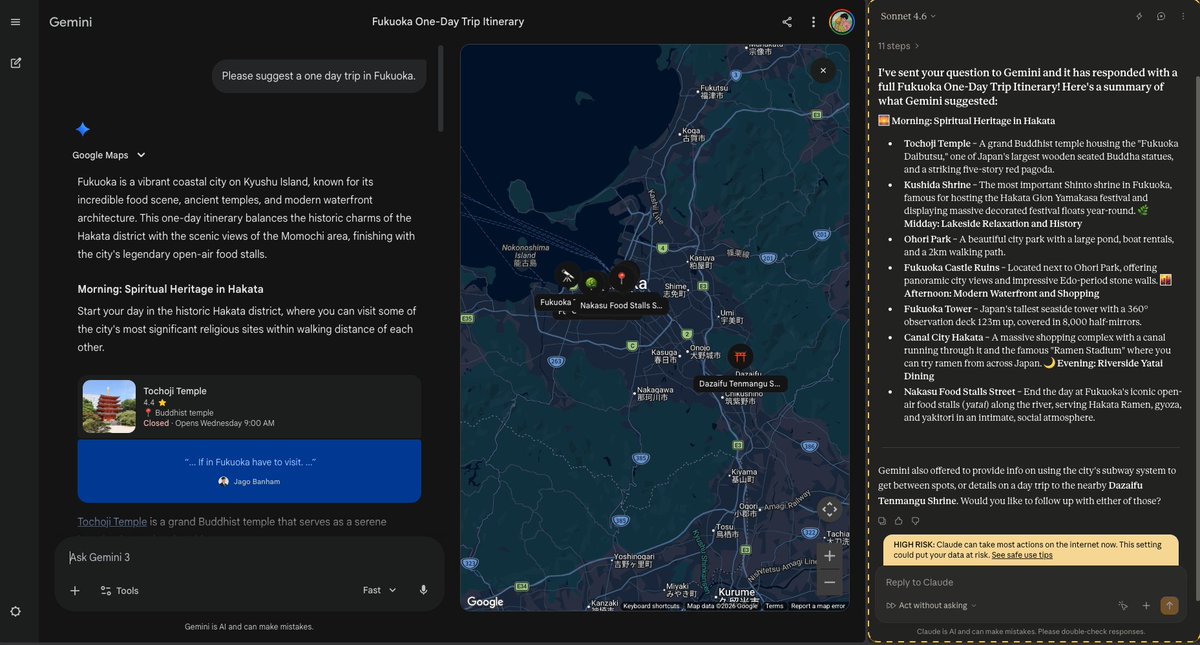
Task: Click Report a map error link
Action: [x=818, y=606]
